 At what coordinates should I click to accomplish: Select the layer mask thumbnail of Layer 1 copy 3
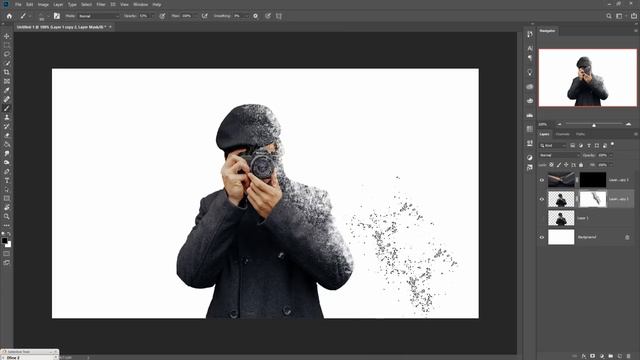593,180
